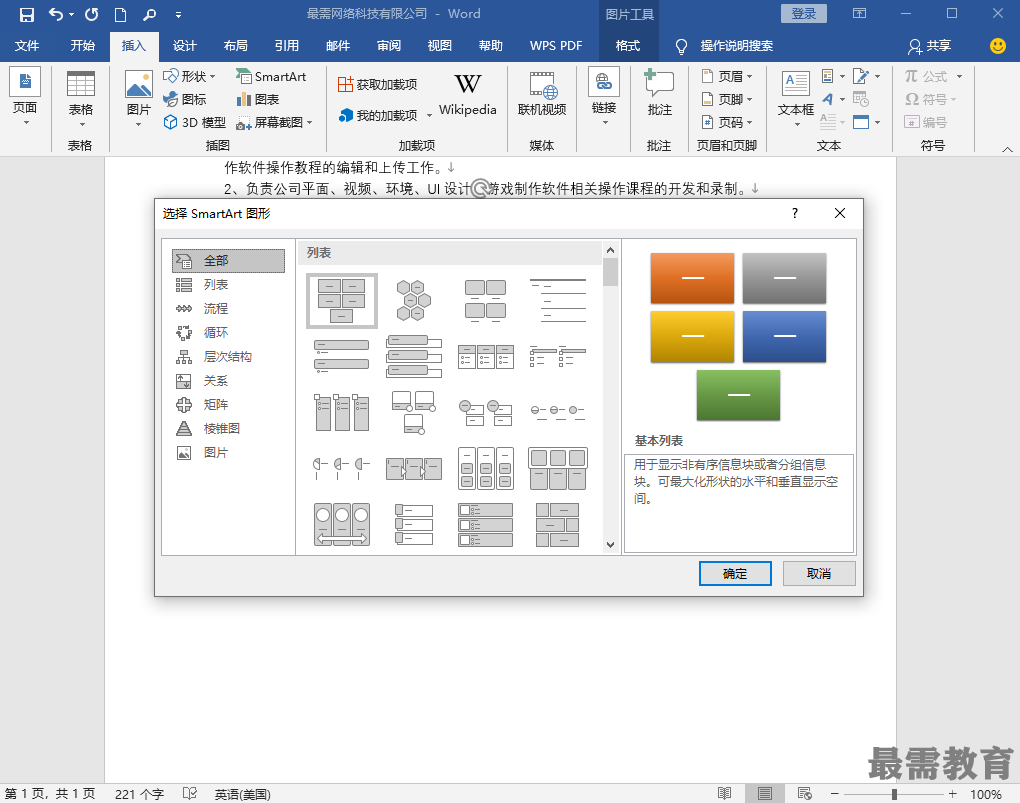Switch to web layout view in status bar
Screen dimensions: 1020x803
click(805, 793)
